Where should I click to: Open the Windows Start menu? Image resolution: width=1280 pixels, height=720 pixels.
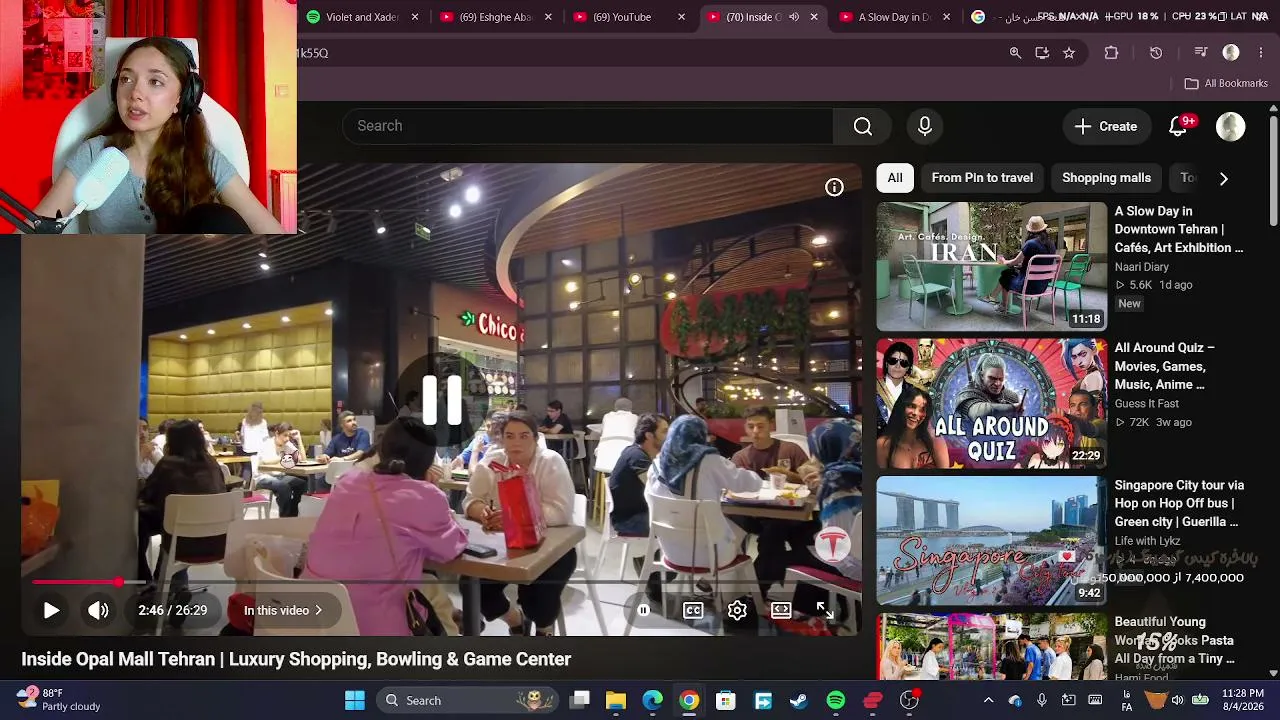(x=355, y=700)
